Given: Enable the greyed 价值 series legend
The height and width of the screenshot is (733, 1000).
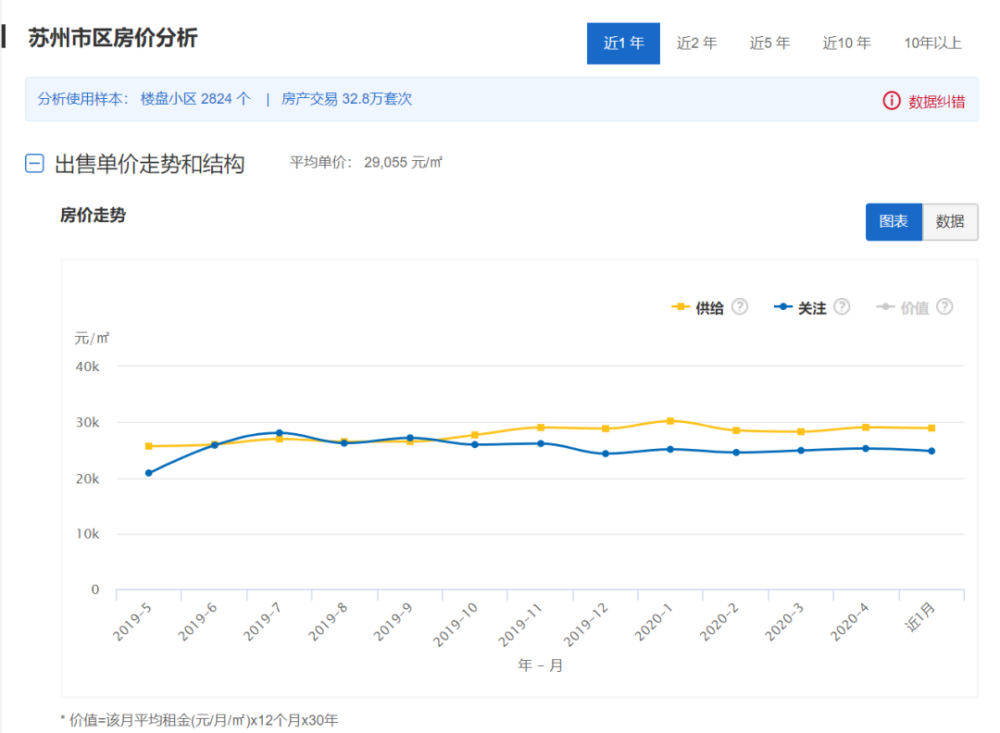Looking at the screenshot, I should pos(915,308).
